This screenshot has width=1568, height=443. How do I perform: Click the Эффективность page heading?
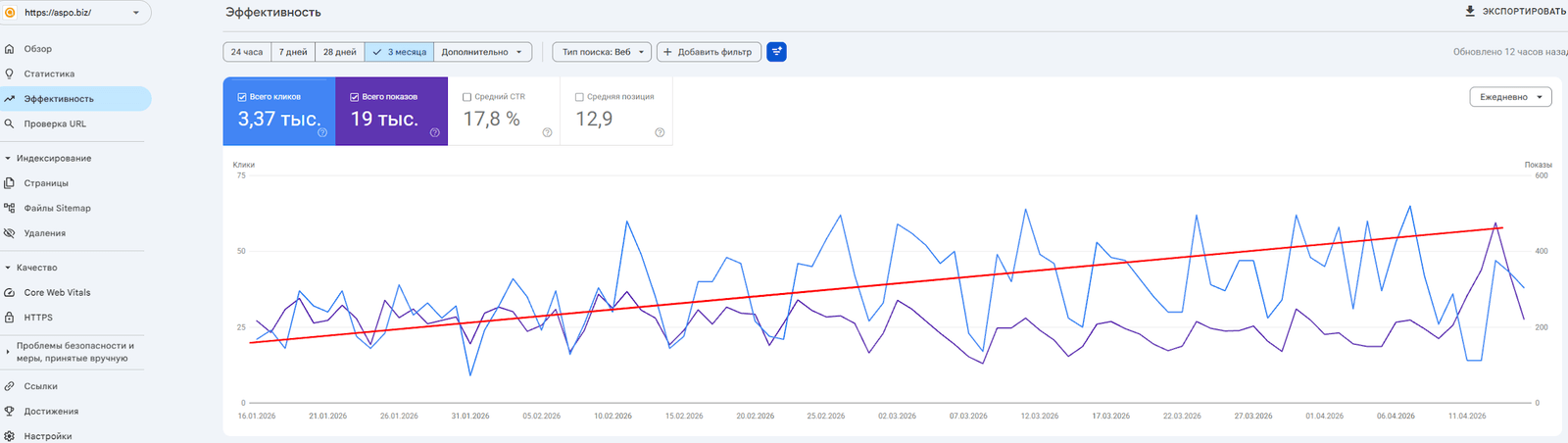273,13
